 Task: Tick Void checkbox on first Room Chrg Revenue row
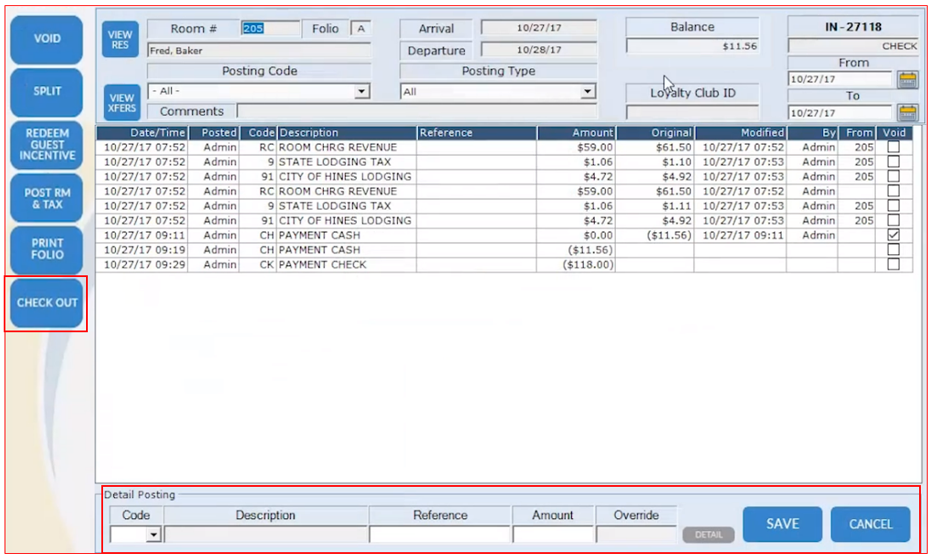[893, 147]
